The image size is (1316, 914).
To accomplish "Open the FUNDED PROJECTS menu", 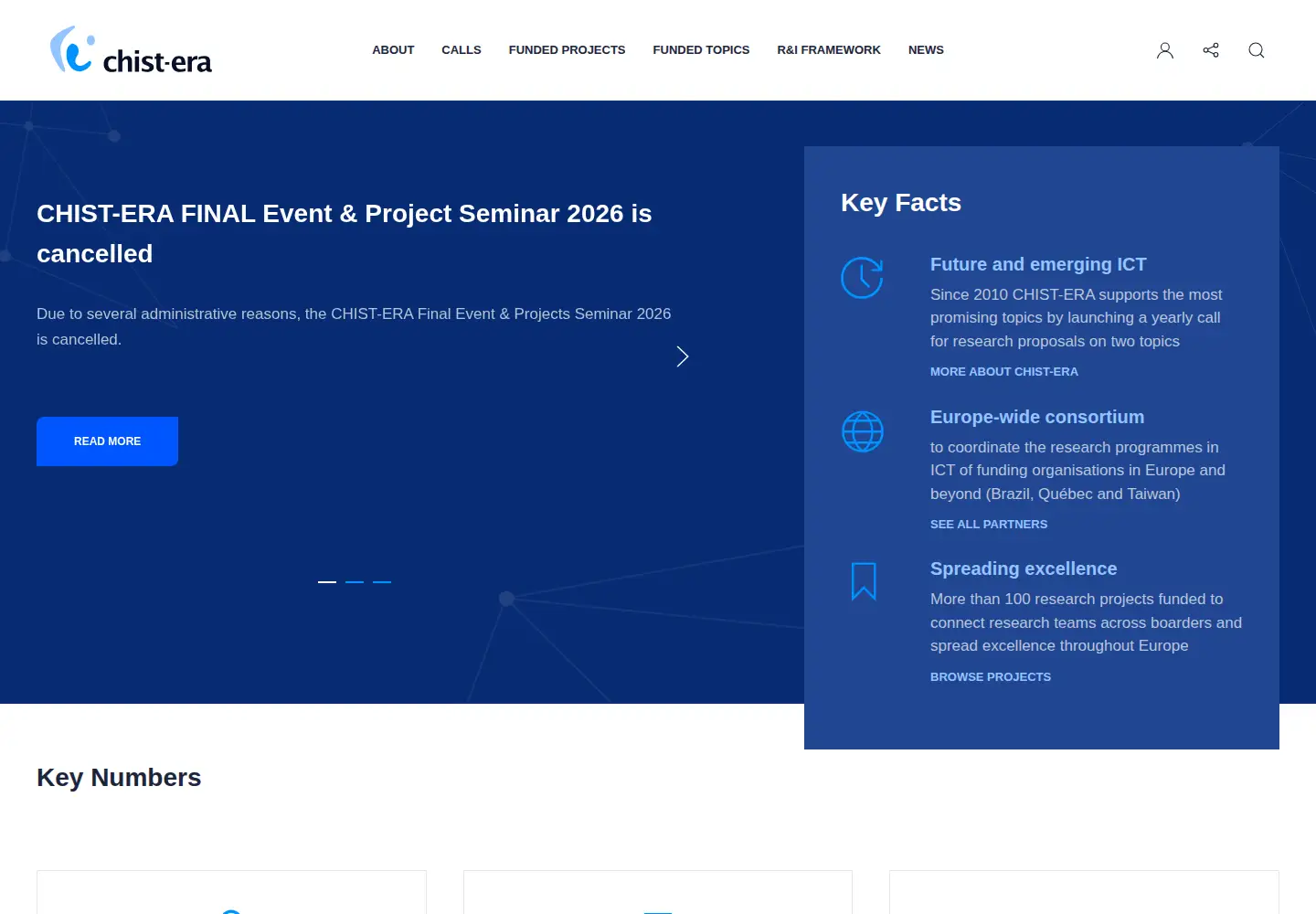I will click(x=567, y=50).
